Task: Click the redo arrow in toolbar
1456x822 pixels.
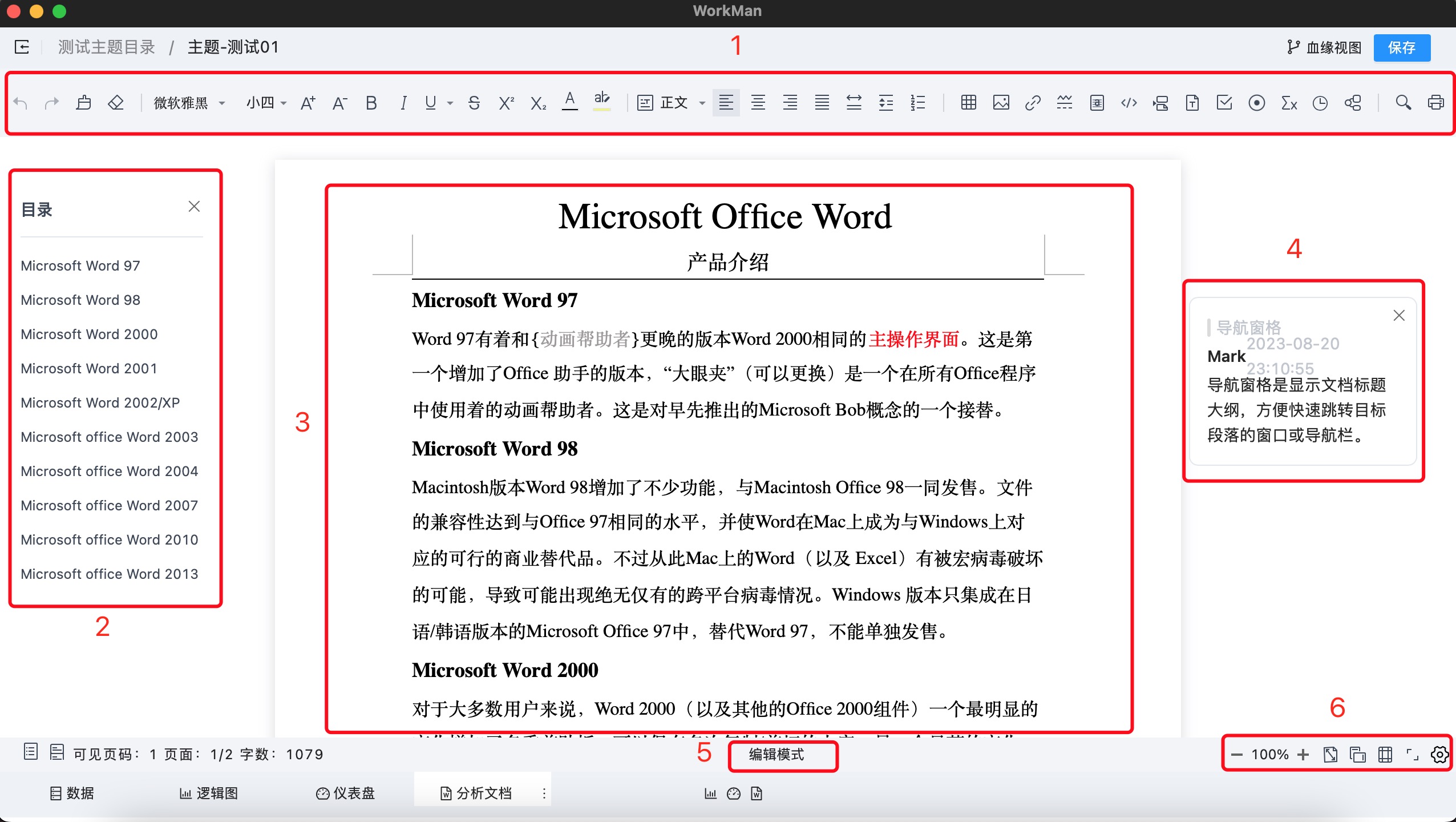Action: pos(52,103)
